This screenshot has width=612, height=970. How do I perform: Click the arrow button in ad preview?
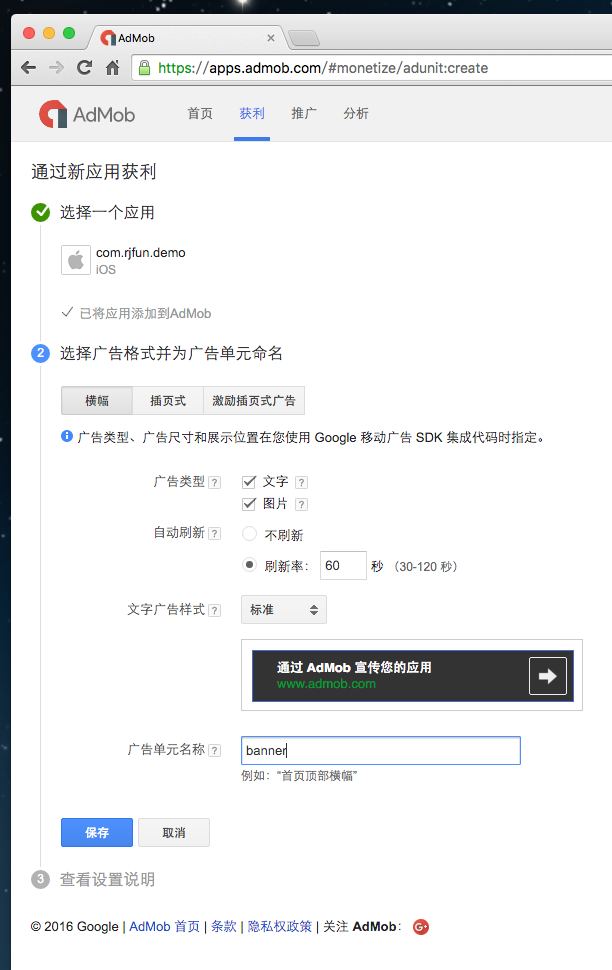tap(548, 676)
